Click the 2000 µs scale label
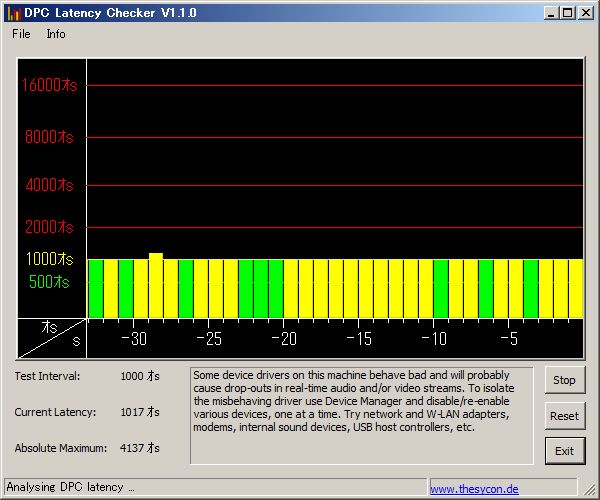Viewport: 600px width, 500px height. coord(49,227)
